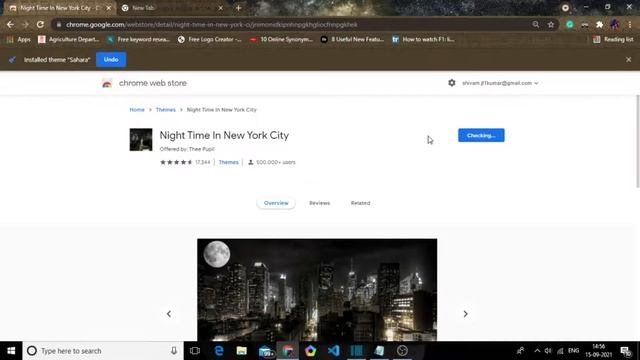Expand the account email dropdown
This screenshot has width=640, height=360.
(500, 83)
